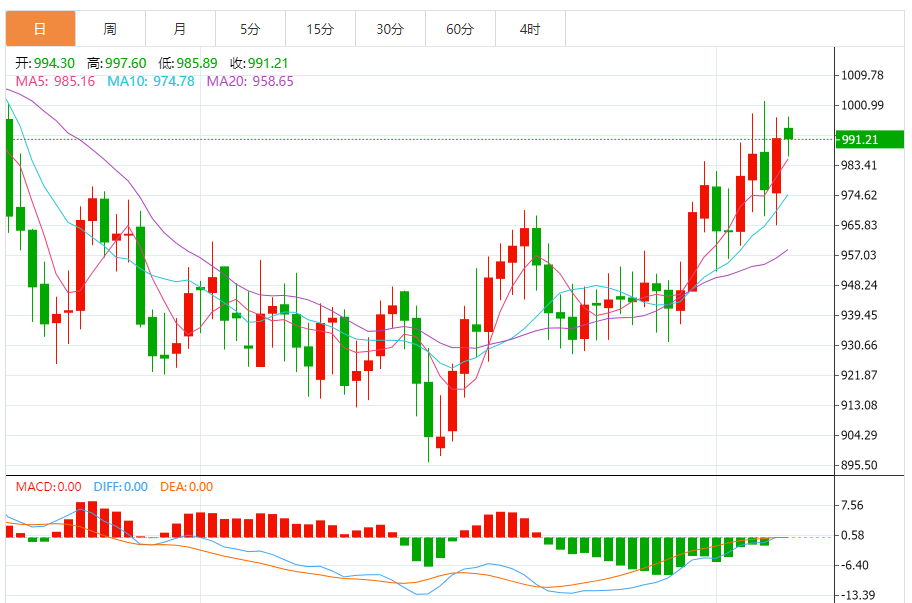Viewport: 912px width, 603px height.
Task: Click the 948.24 price axis label
Action: (x=859, y=285)
